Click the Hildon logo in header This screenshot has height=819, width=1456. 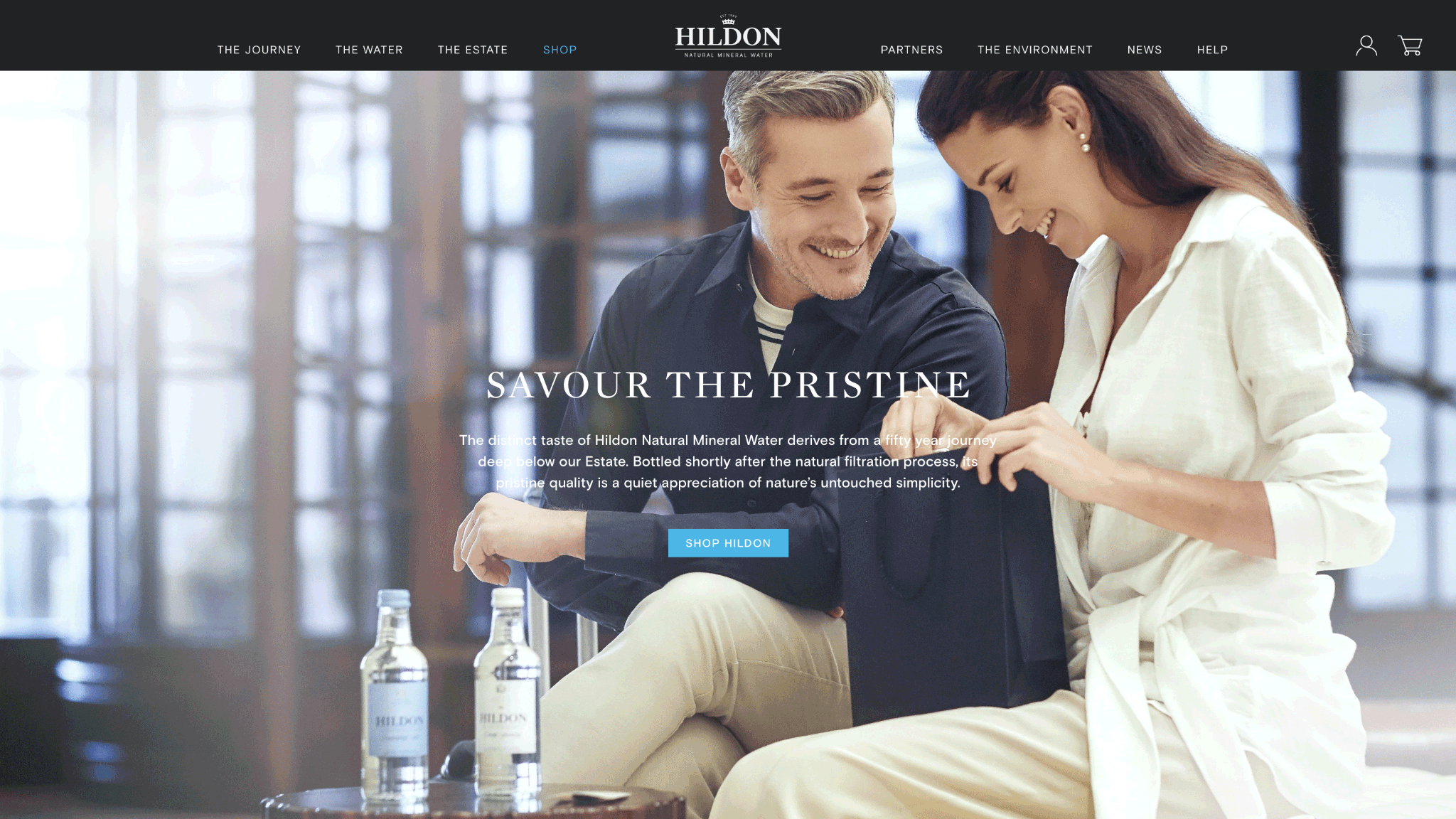click(x=728, y=37)
